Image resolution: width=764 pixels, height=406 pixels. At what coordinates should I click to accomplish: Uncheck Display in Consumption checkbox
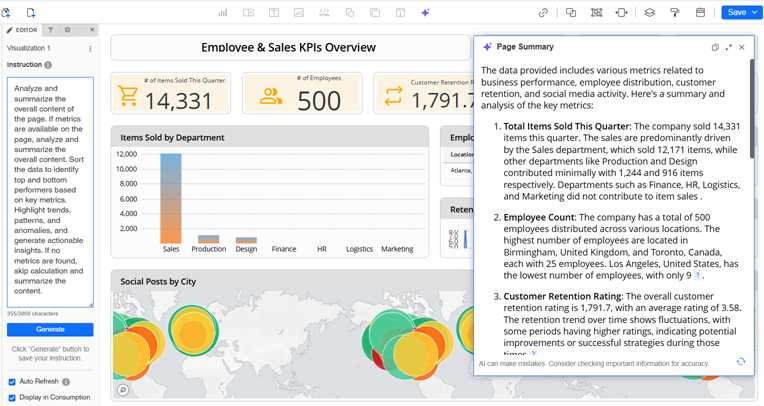pyautogui.click(x=12, y=398)
